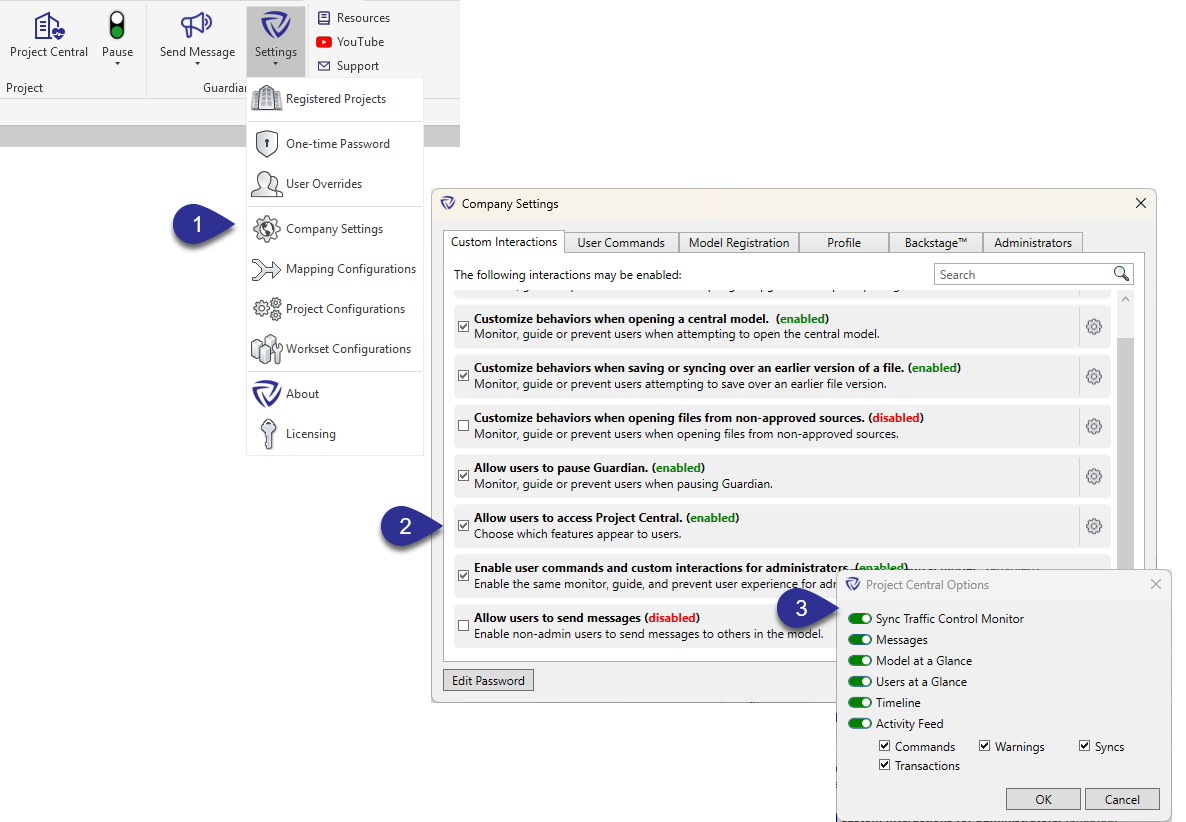The image size is (1186, 822).
Task: Close the Company Settings window
Action: pos(1141,203)
